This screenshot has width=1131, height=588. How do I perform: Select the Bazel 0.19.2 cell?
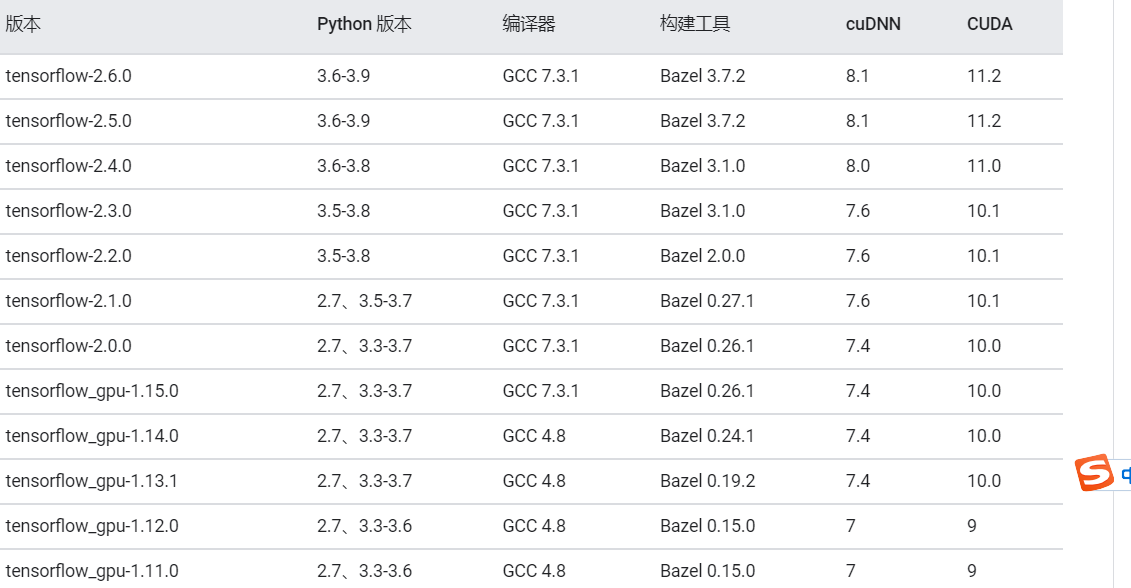pos(708,481)
